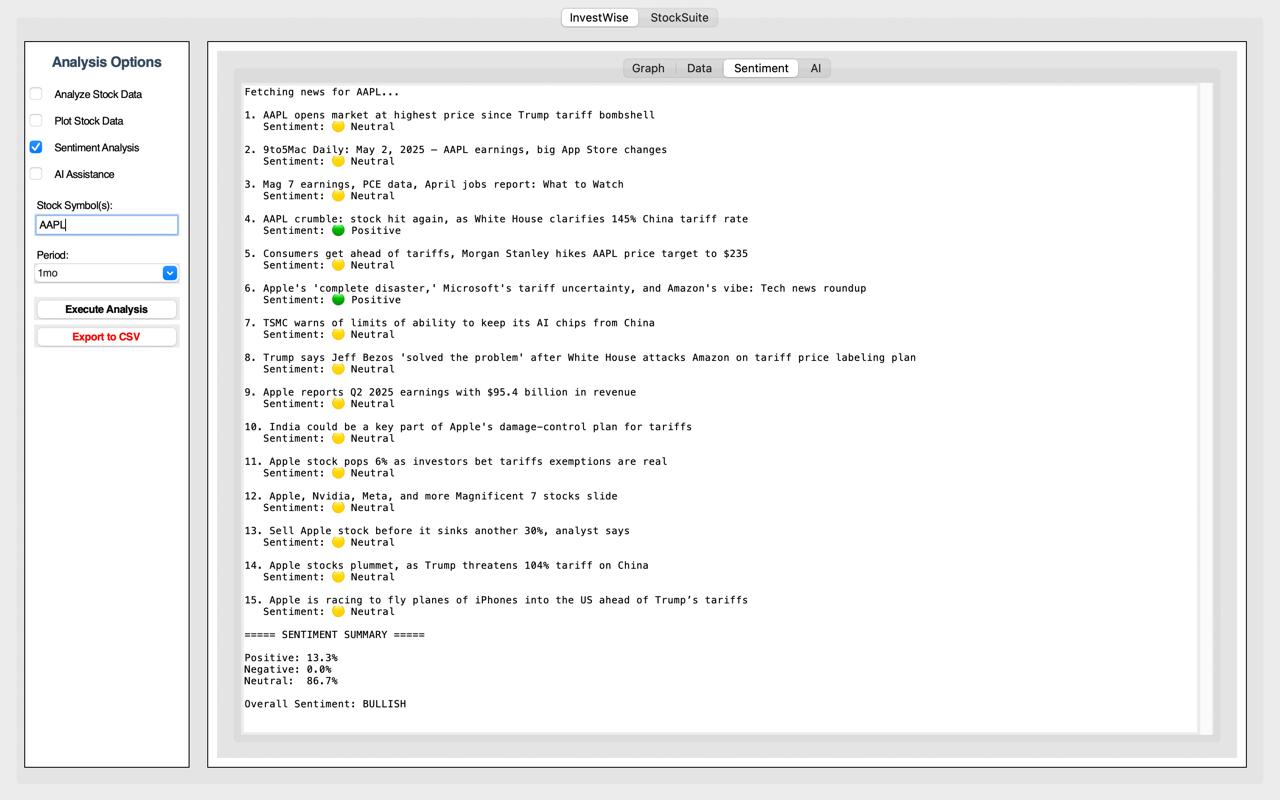This screenshot has width=1280, height=800.
Task: Click the 'Negative: 0.0%' summary line
Action: point(288,670)
